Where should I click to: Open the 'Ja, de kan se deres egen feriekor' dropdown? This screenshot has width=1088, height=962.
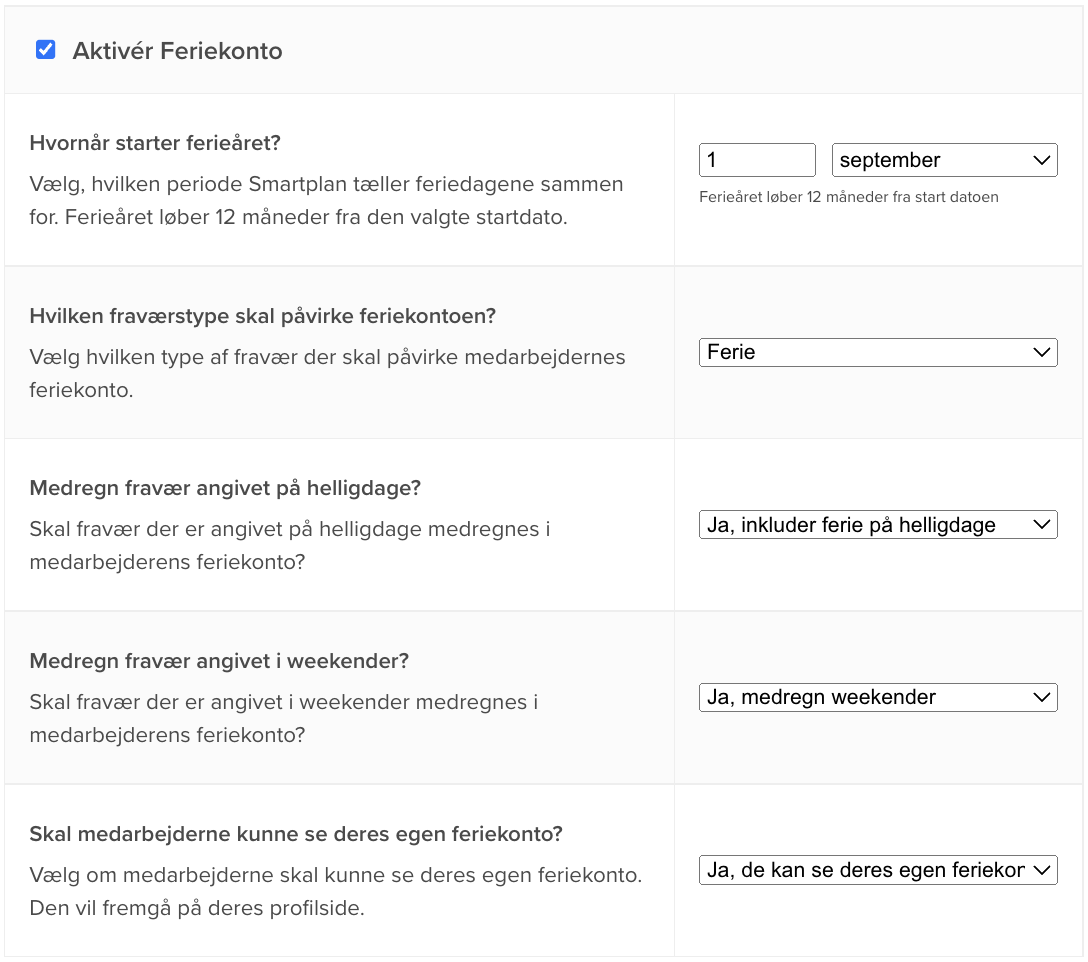coord(878,870)
